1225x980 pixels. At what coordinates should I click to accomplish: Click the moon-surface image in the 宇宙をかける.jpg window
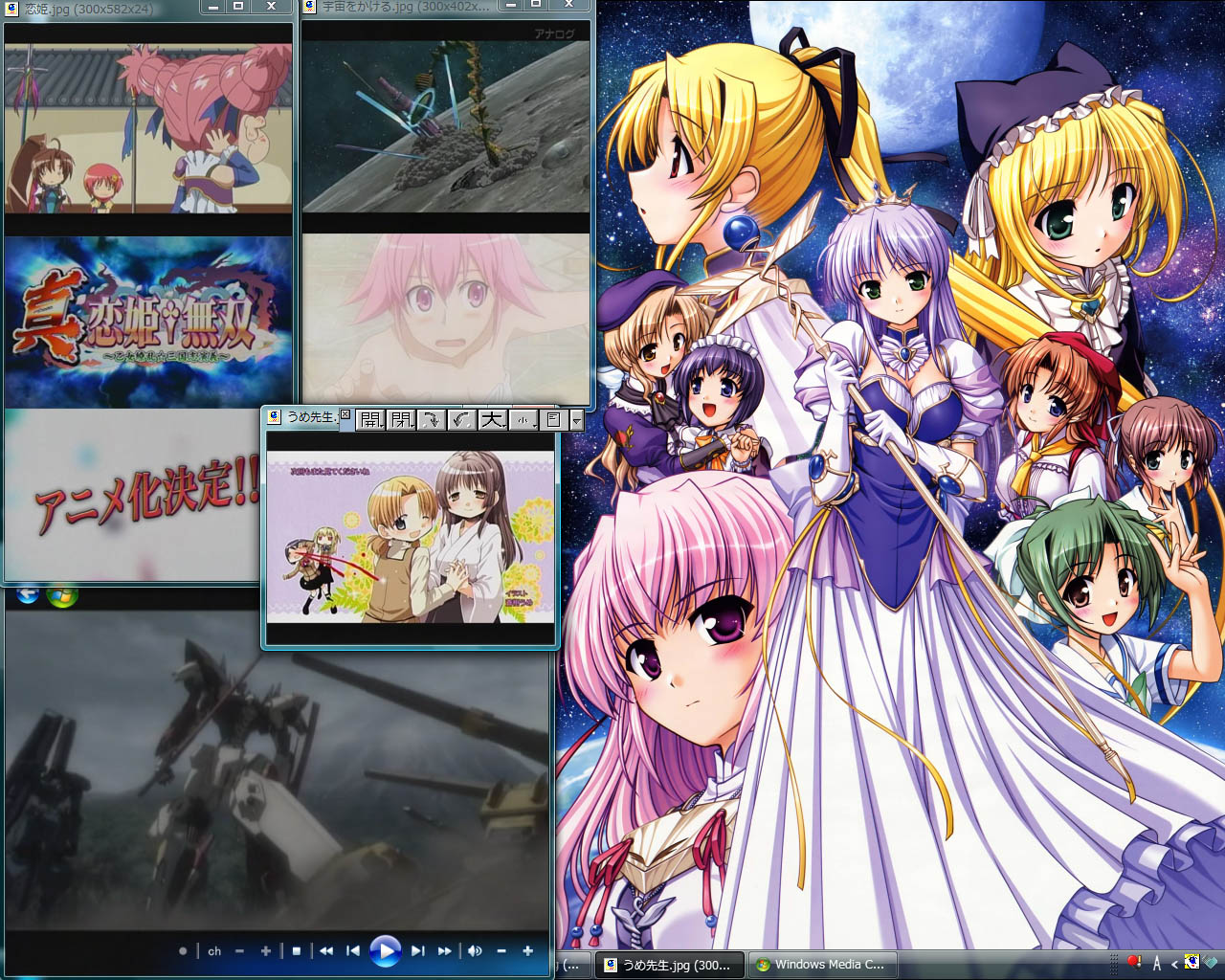pyautogui.click(x=446, y=126)
